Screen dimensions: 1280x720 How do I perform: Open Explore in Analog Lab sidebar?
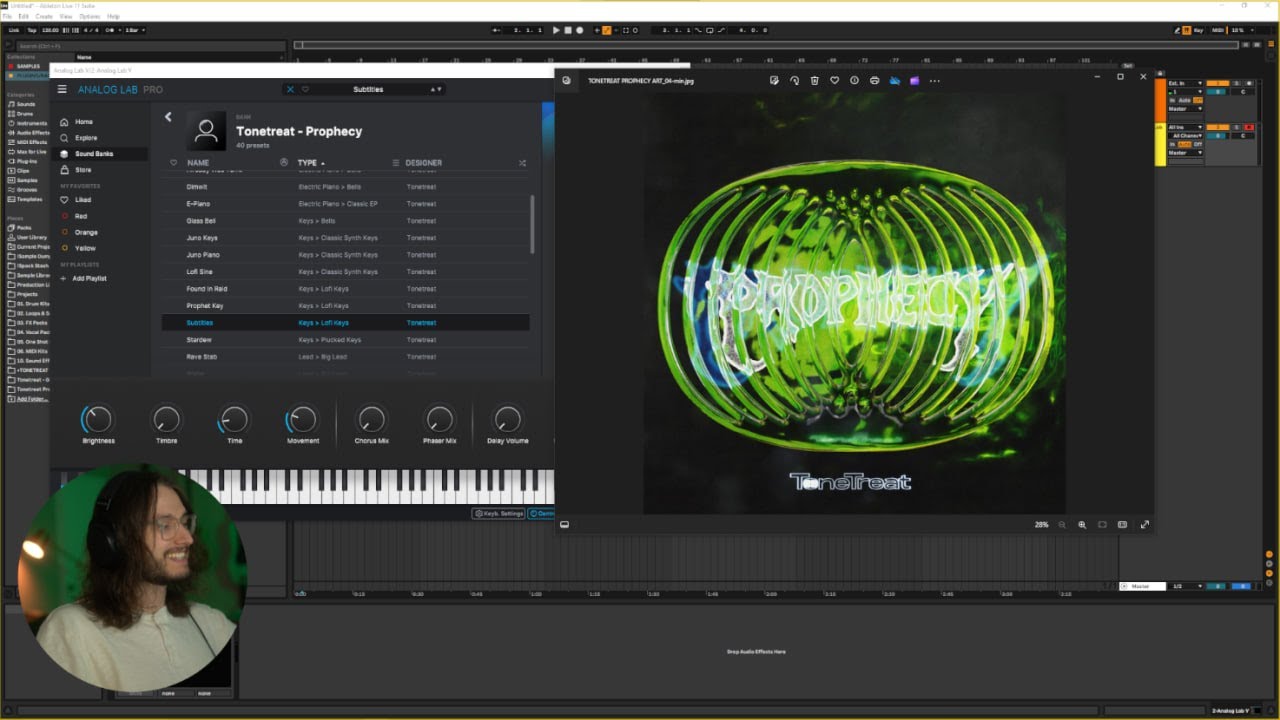click(x=86, y=138)
